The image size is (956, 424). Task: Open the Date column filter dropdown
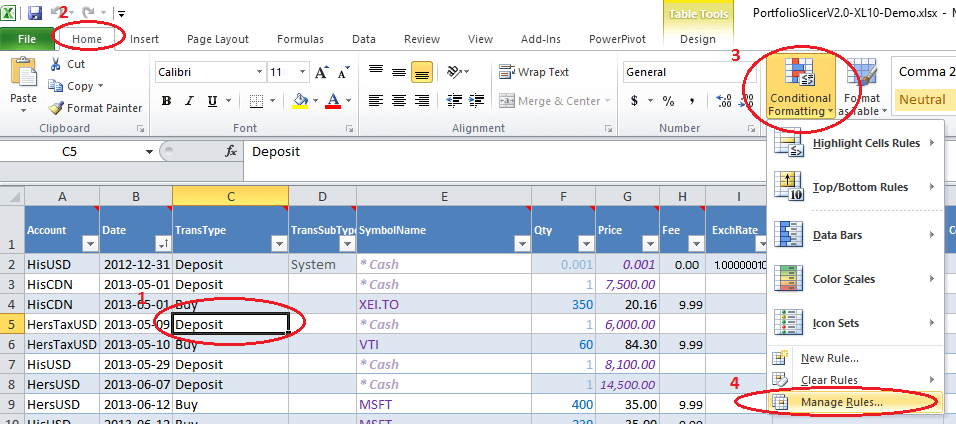pos(163,244)
